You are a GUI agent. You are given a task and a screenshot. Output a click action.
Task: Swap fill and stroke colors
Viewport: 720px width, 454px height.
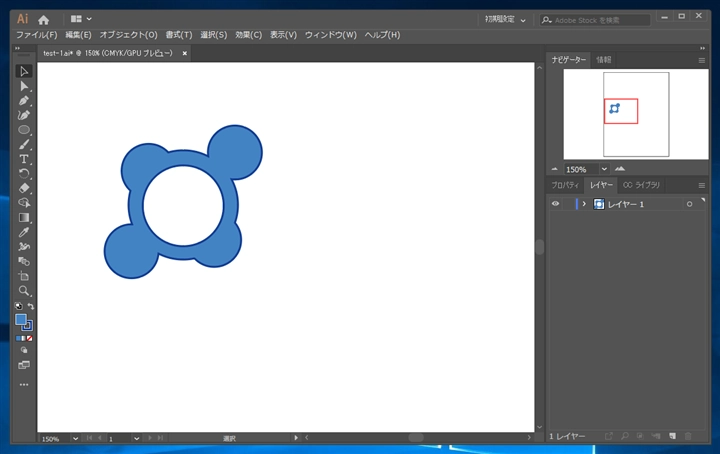[30, 306]
